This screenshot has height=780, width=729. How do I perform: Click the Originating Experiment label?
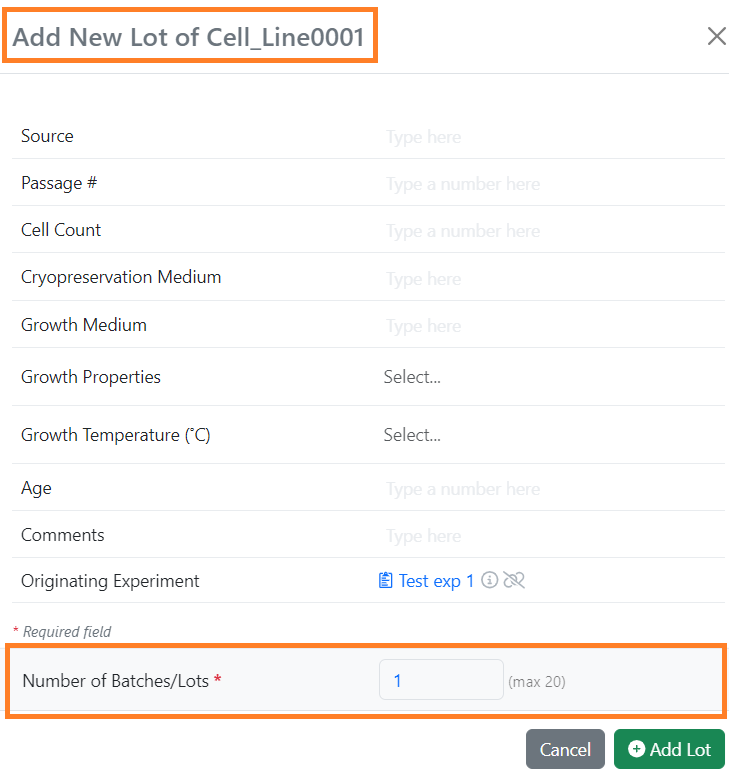point(110,581)
